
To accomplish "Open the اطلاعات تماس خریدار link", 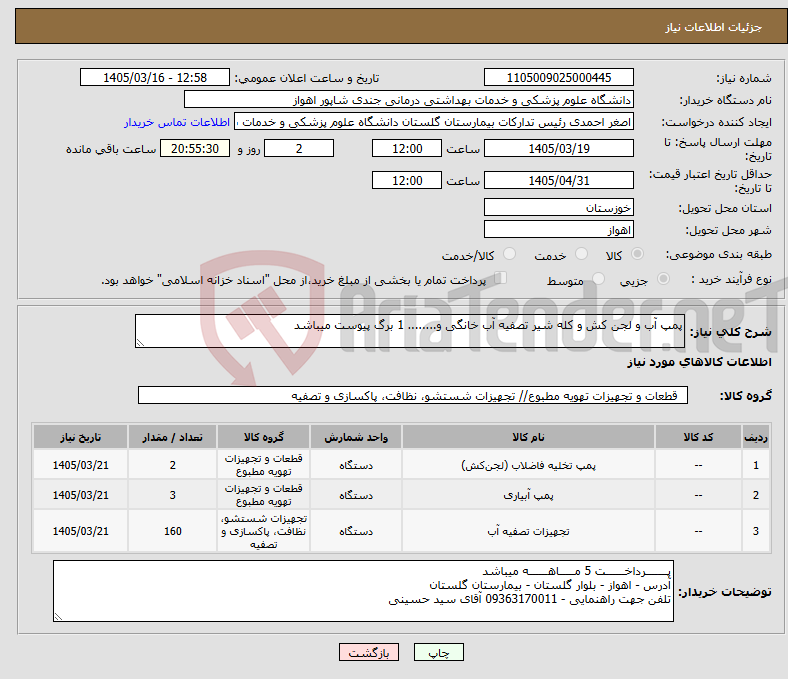I will pos(177,122).
